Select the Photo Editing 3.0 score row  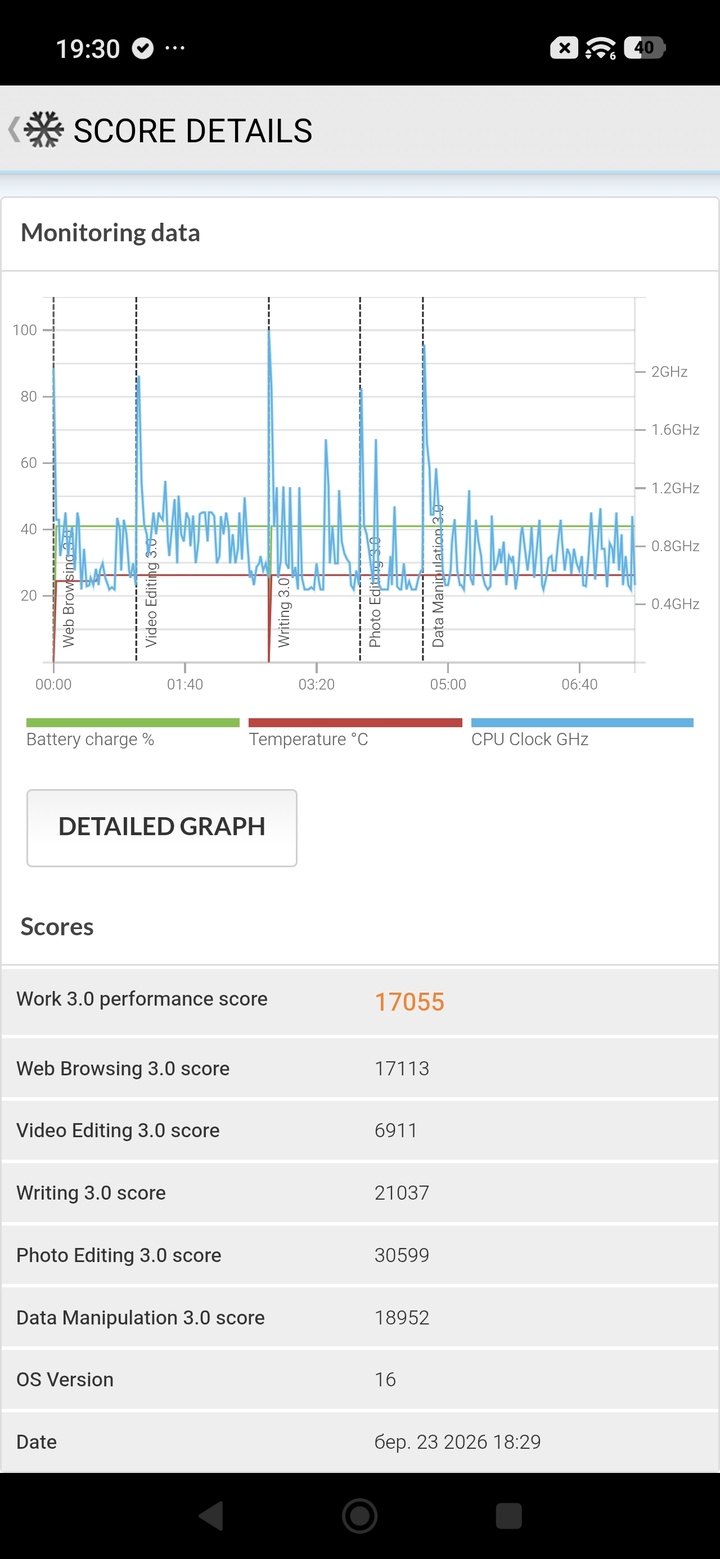click(360, 1255)
